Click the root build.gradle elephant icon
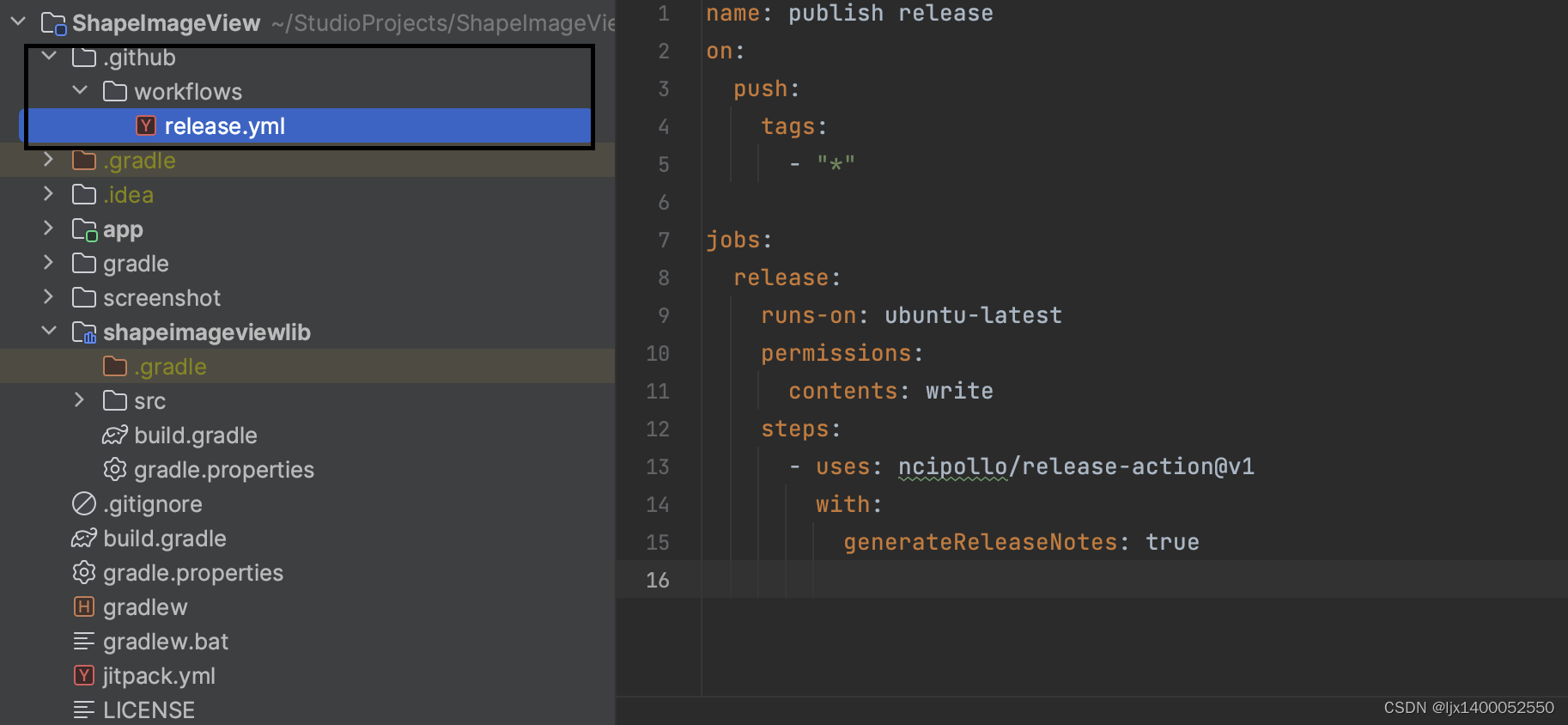 pyautogui.click(x=84, y=539)
